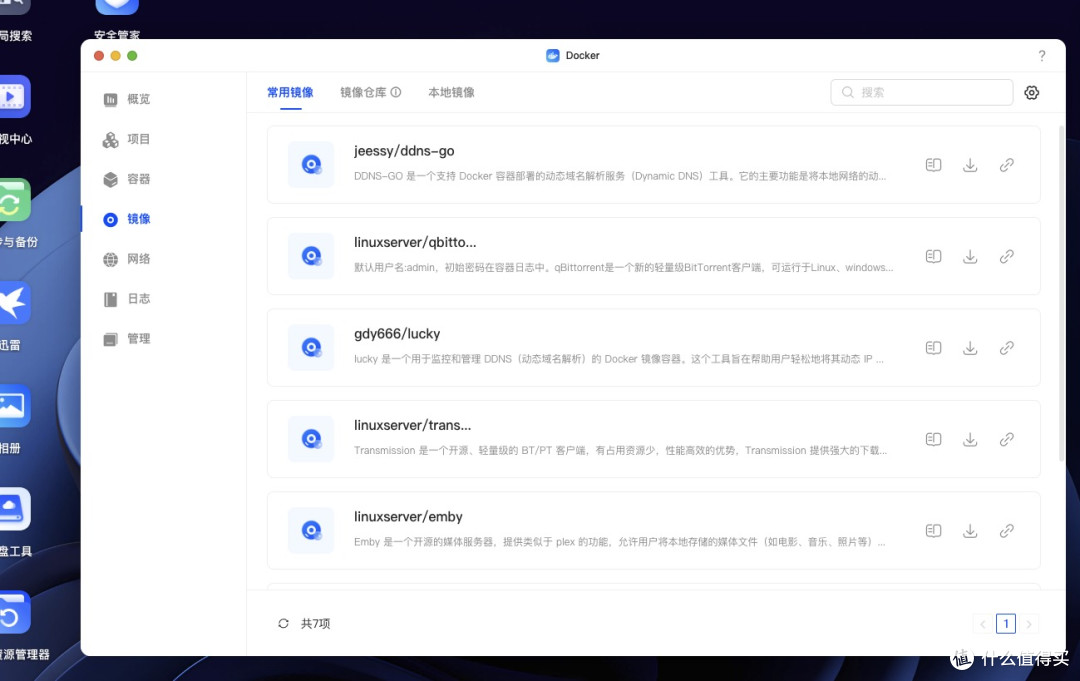
Task: Open the 项目 projects section in sidebar
Action: pyautogui.click(x=127, y=139)
